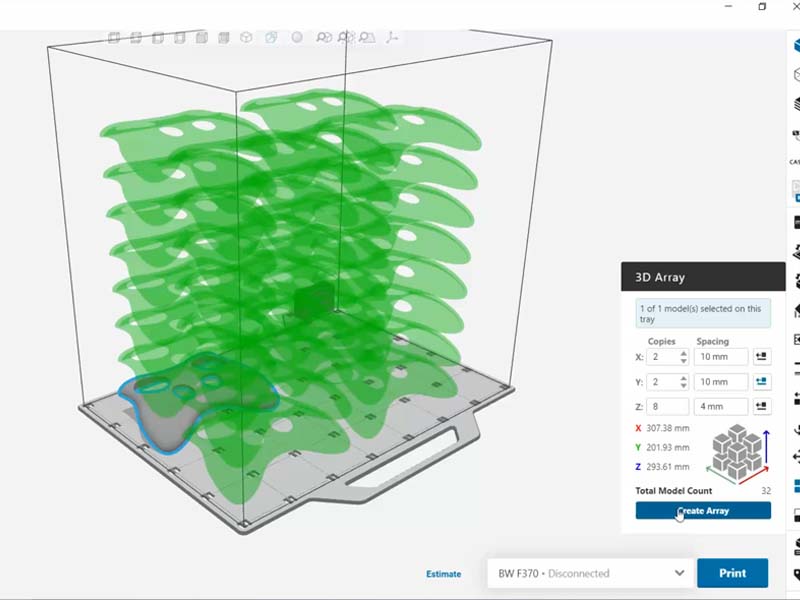Click the solid sphere shading icon
The width and height of the screenshot is (800, 600).
pos(297,38)
